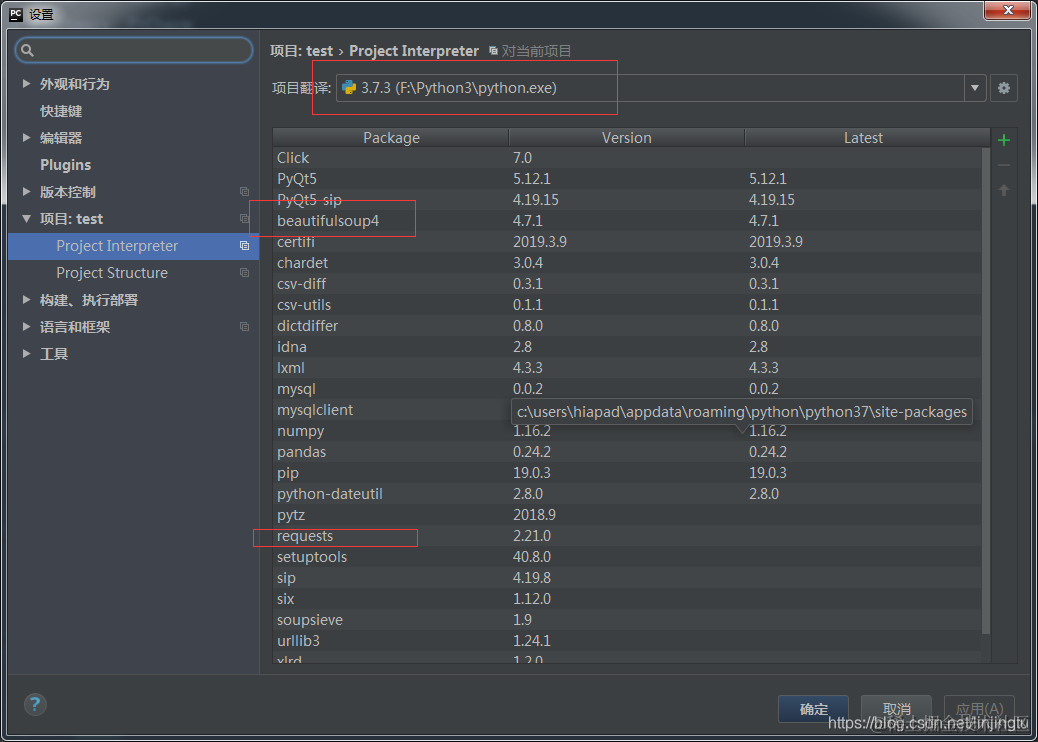The height and width of the screenshot is (742, 1038).
Task: Click the PyCharm logo in title bar
Action: [16, 14]
